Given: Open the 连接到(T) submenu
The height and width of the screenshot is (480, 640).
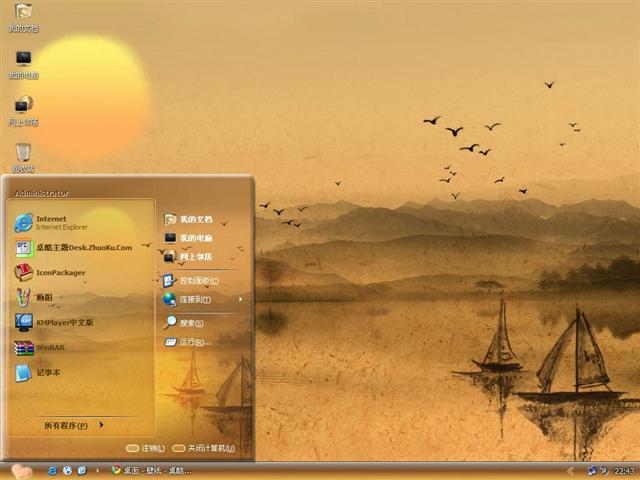Looking at the screenshot, I should (x=203, y=300).
